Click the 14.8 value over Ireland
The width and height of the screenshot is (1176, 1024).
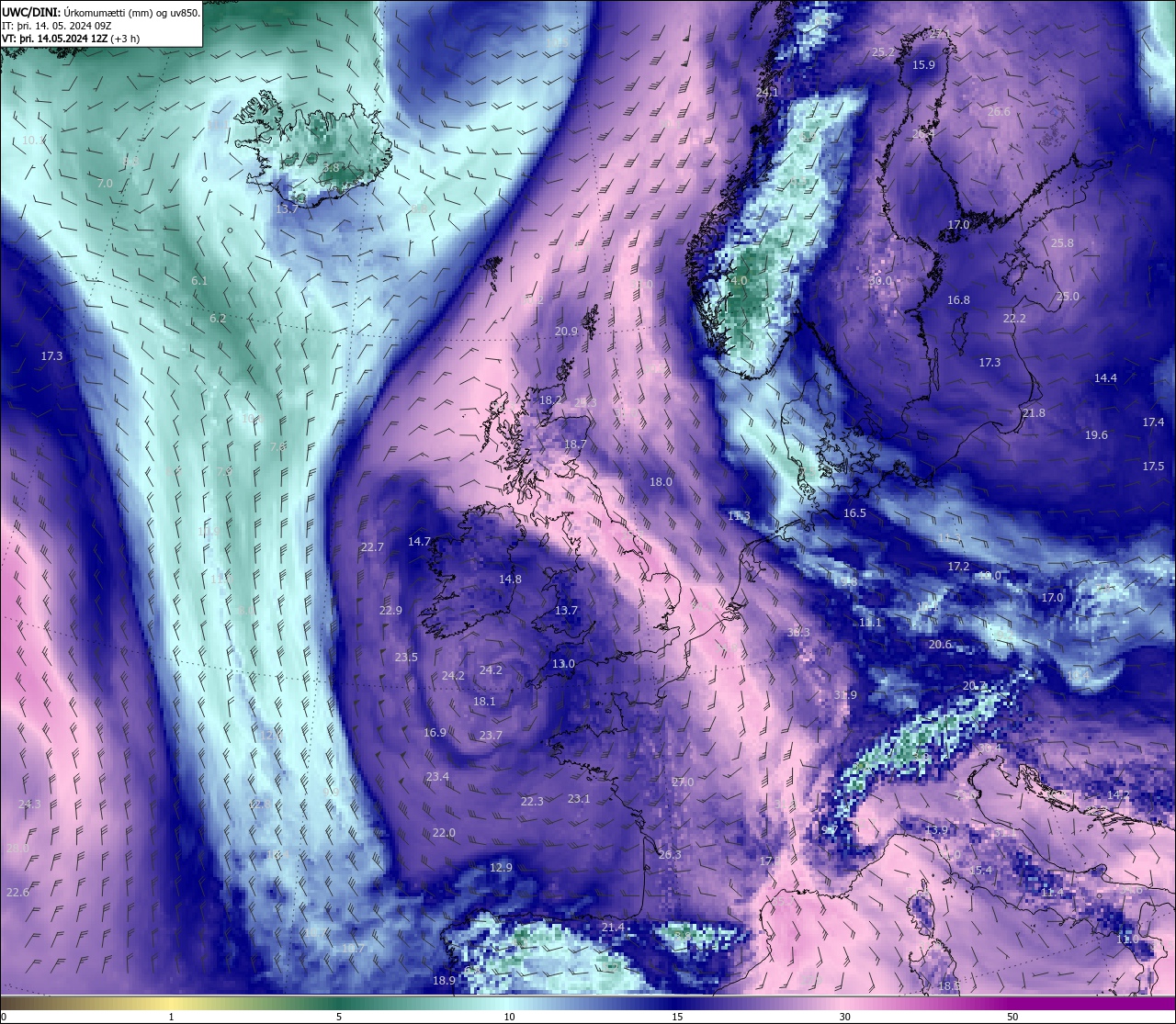[x=510, y=580]
